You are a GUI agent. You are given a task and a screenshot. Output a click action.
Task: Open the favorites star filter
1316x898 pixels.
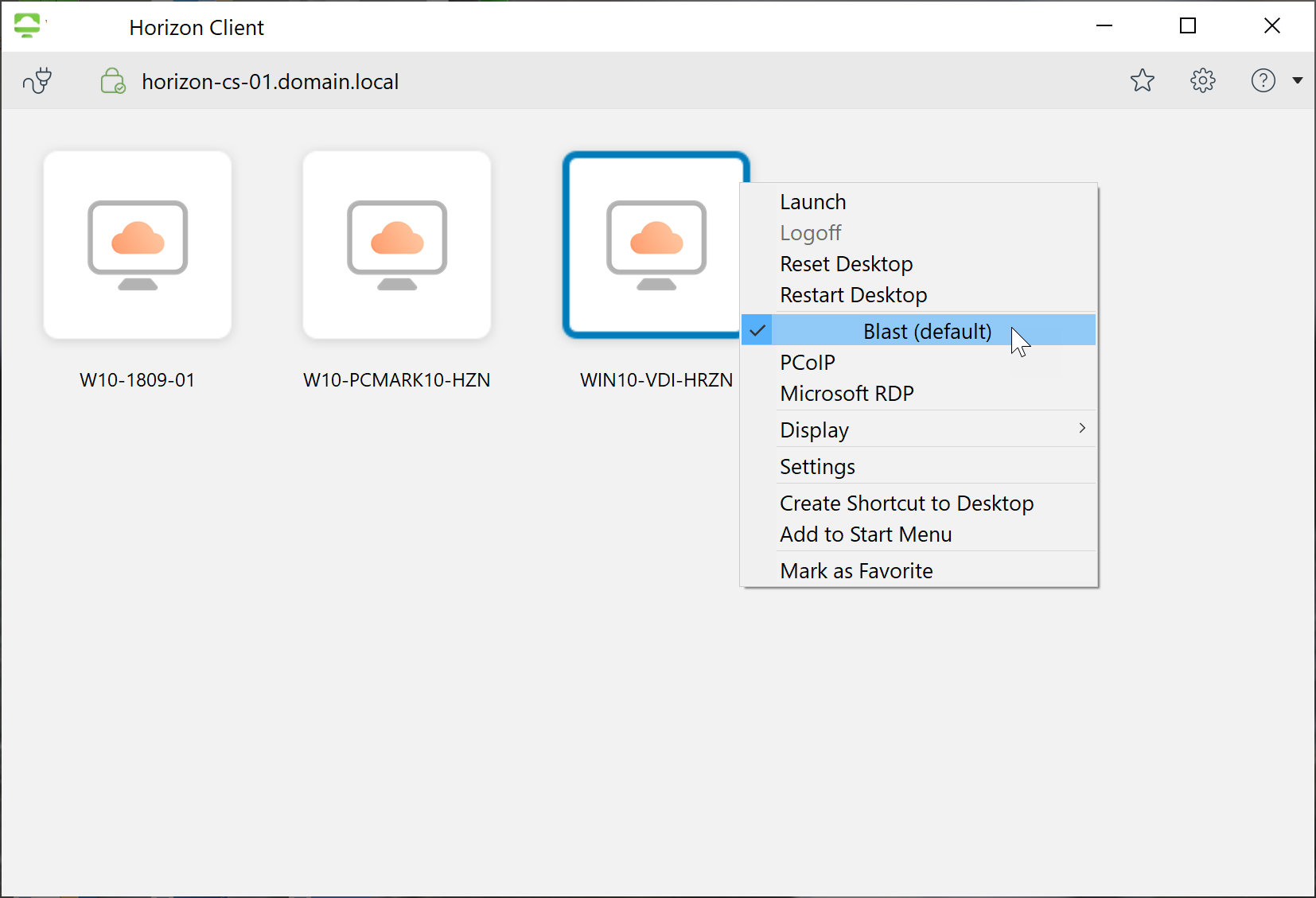pos(1143,80)
